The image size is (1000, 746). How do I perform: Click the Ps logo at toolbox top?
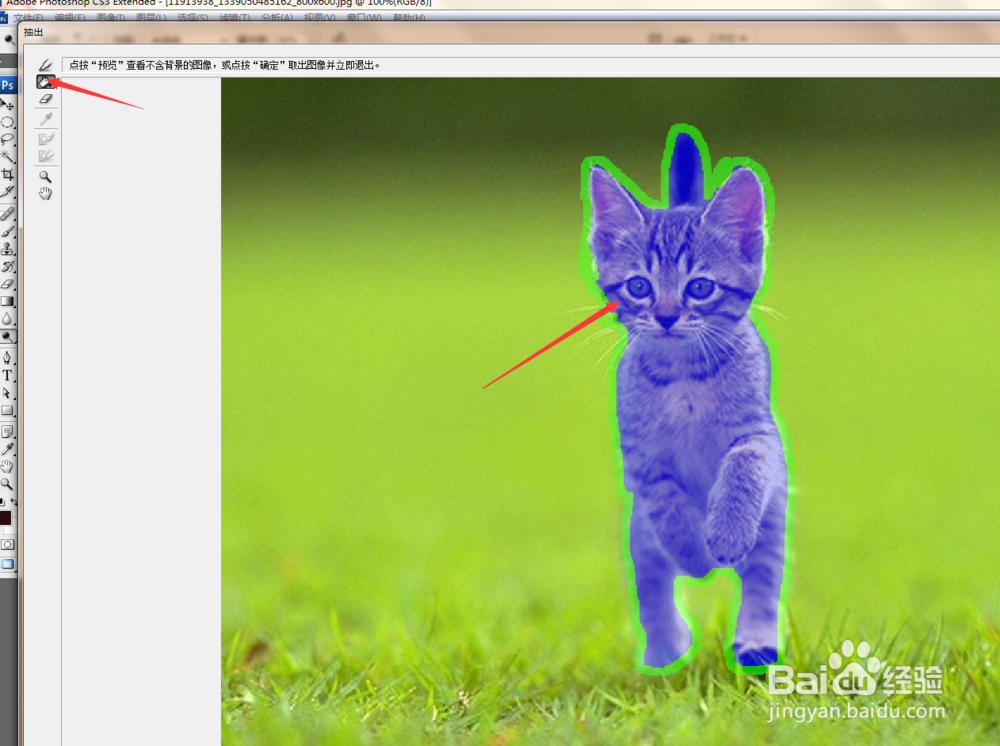pos(8,85)
